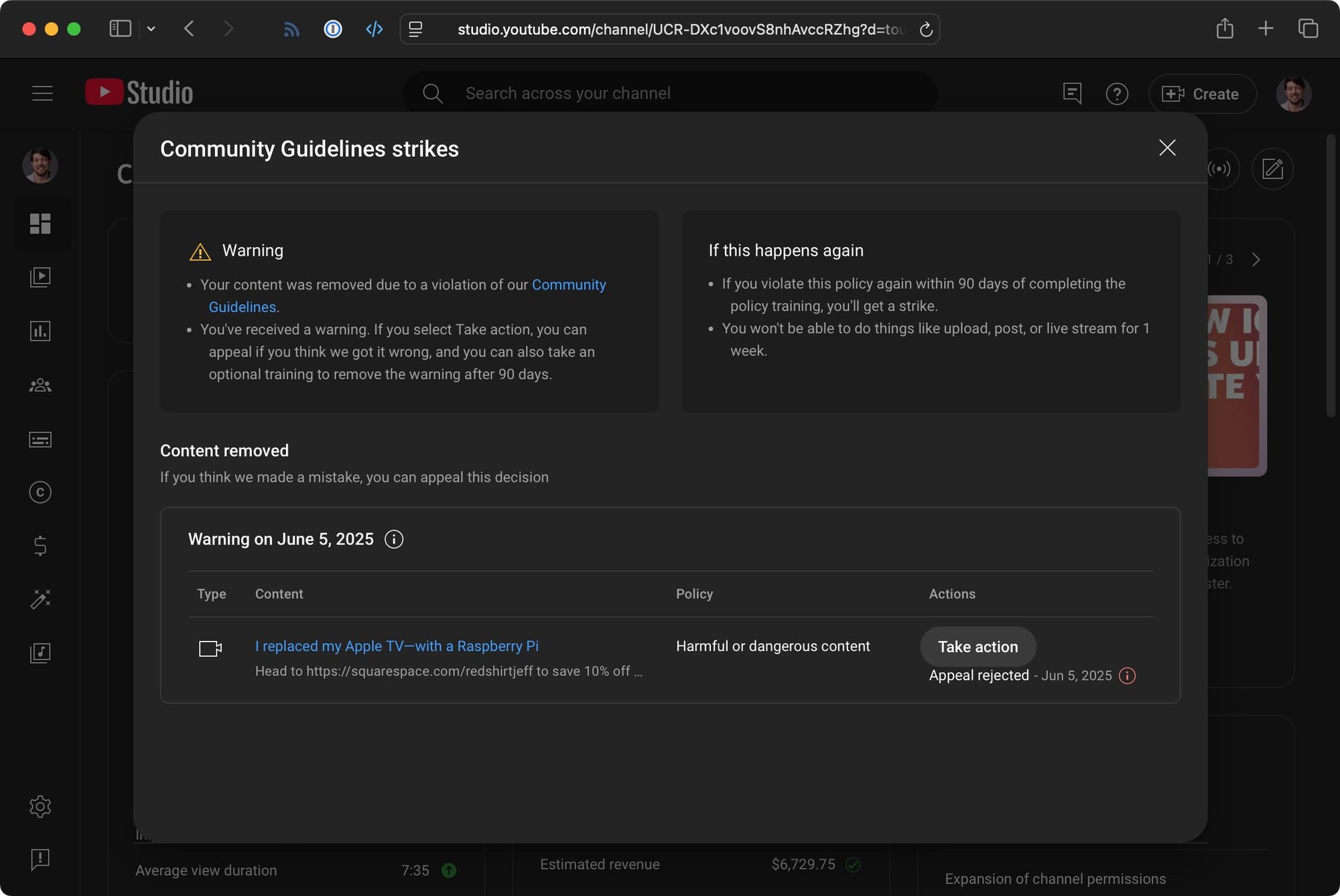This screenshot has height=896, width=1340.
Task: Open the Audio library icon
Action: point(41,653)
